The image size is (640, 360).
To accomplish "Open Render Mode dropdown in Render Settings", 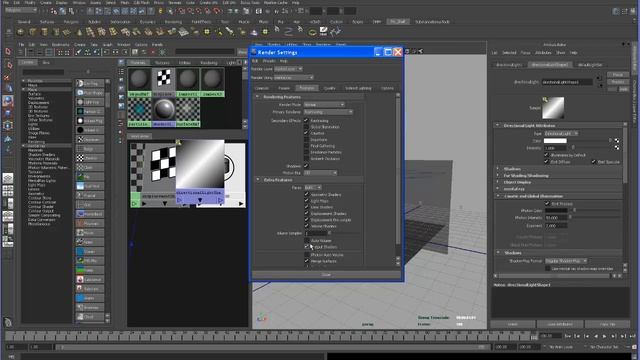I will pyautogui.click(x=324, y=105).
